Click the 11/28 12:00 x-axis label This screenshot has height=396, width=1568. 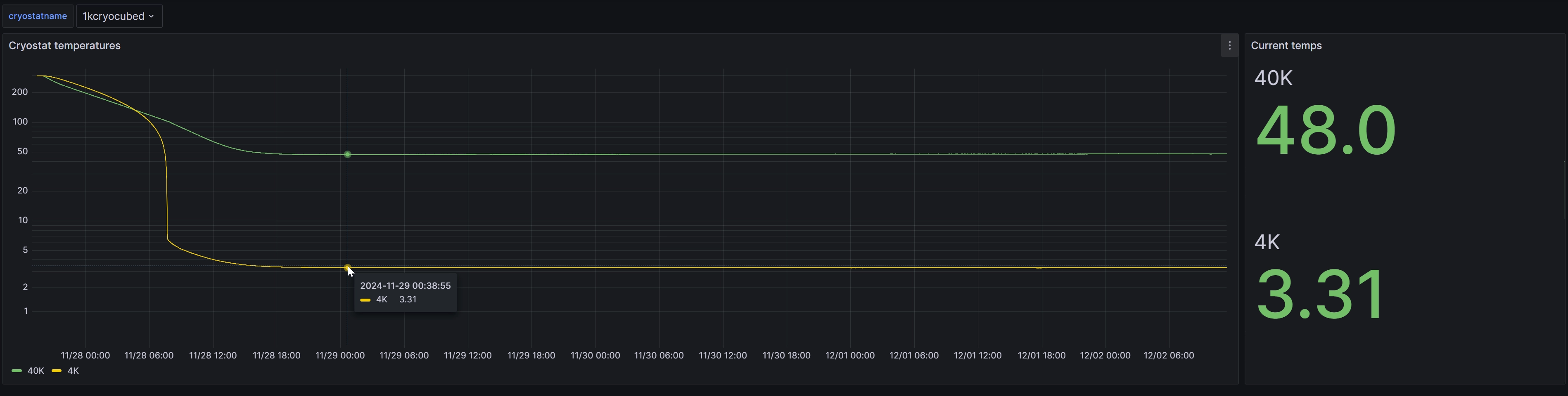(x=213, y=355)
